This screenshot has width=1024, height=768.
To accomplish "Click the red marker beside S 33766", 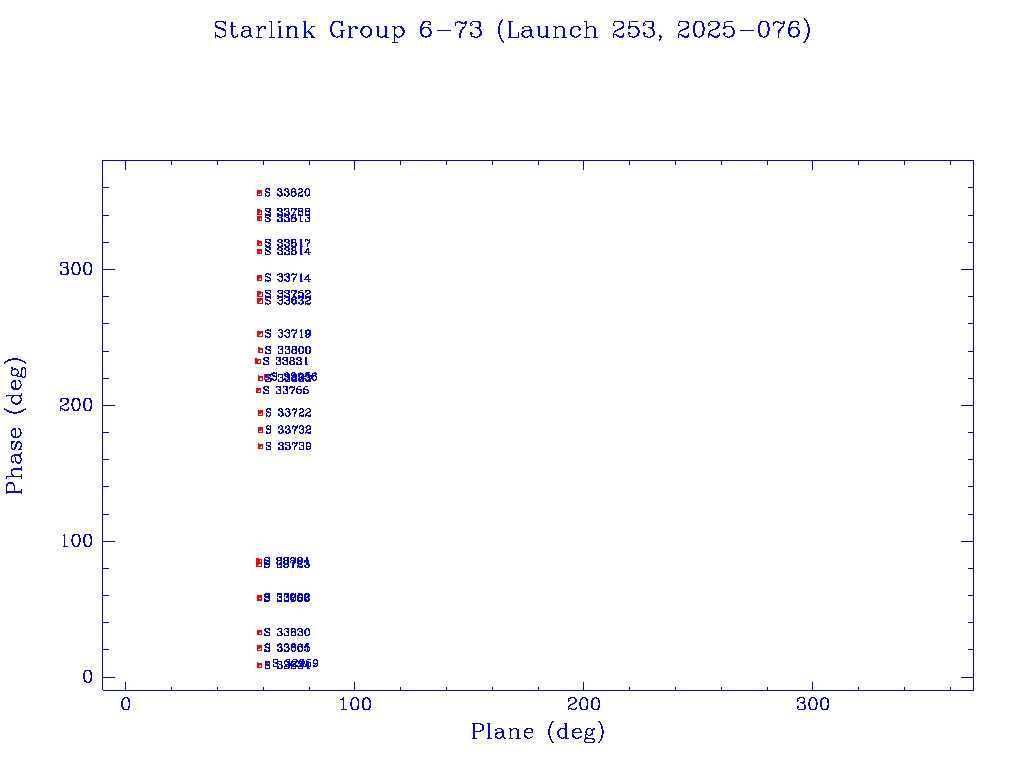I will click(x=258, y=391).
